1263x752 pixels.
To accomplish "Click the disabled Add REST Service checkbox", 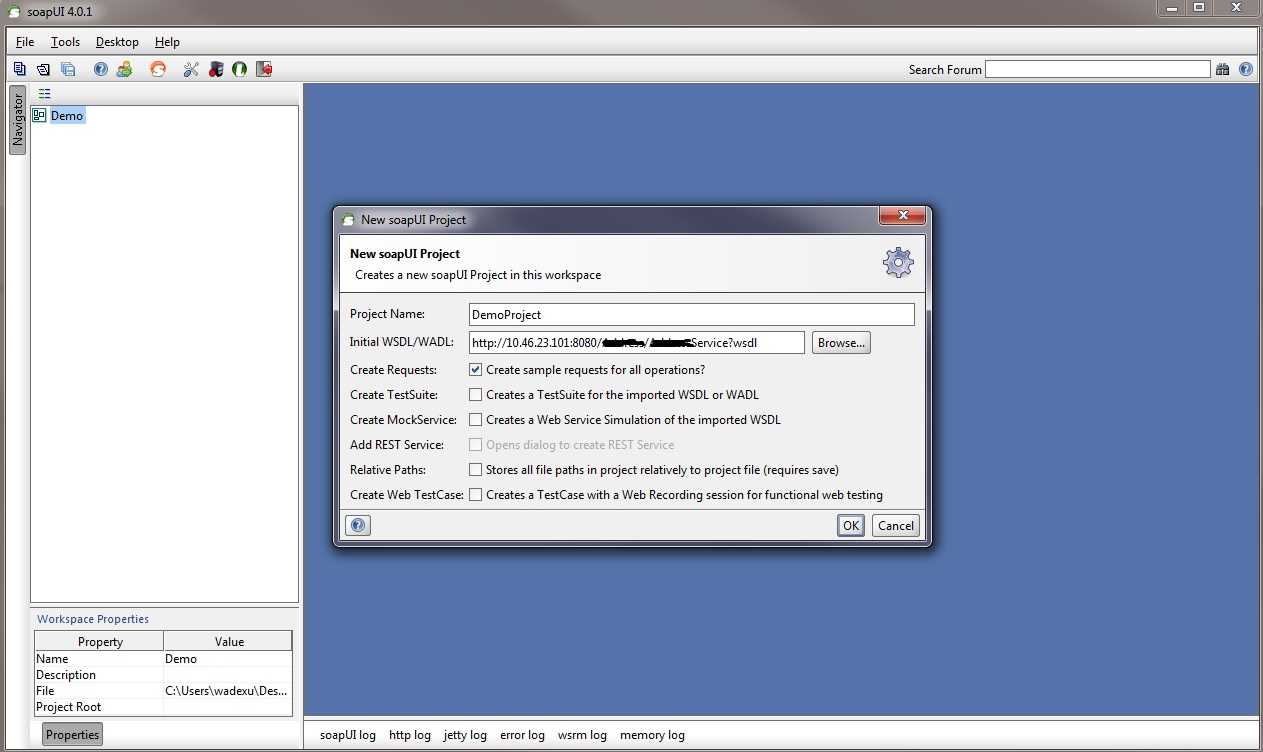I will 476,445.
